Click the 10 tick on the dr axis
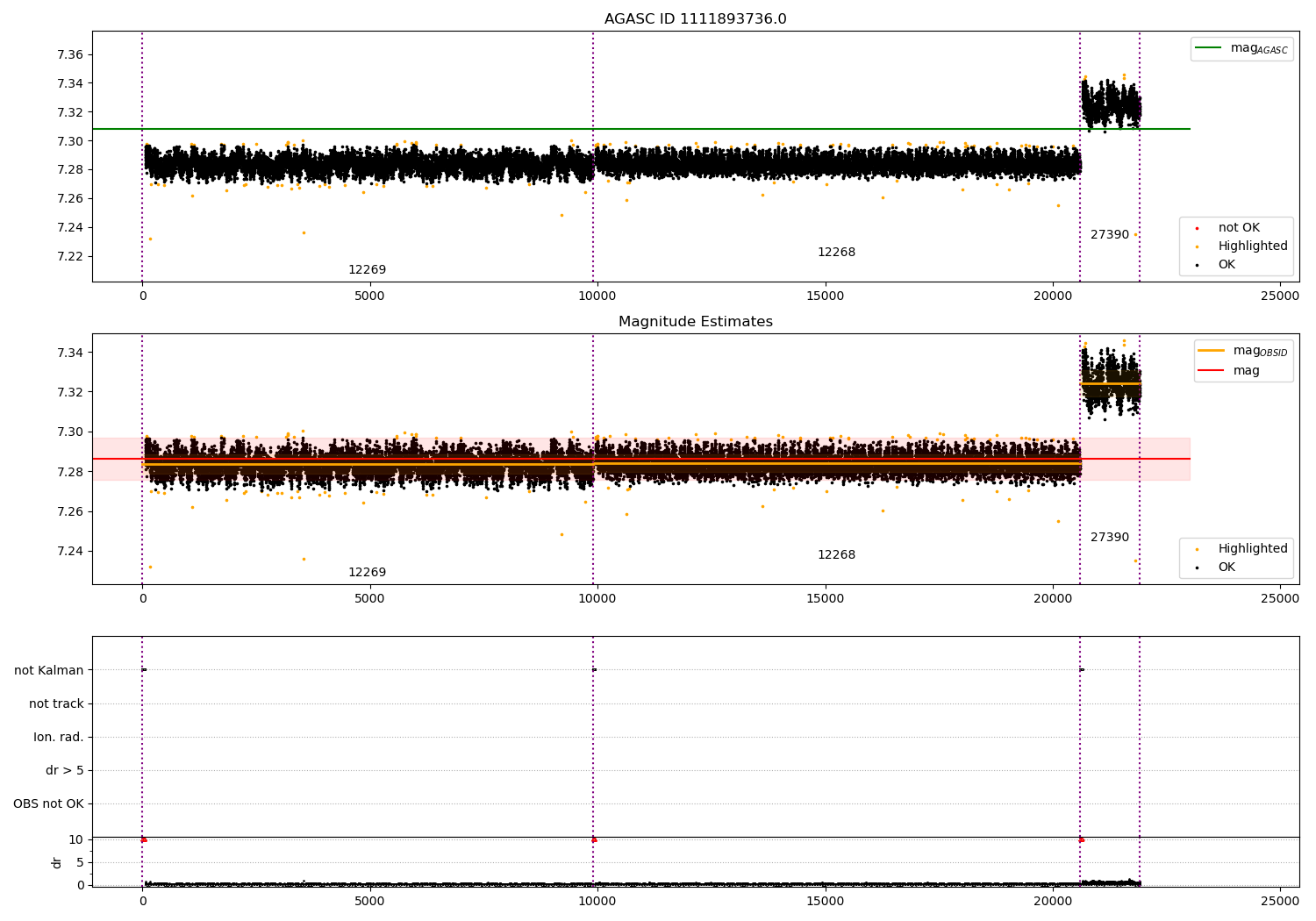 pyautogui.click(x=76, y=839)
